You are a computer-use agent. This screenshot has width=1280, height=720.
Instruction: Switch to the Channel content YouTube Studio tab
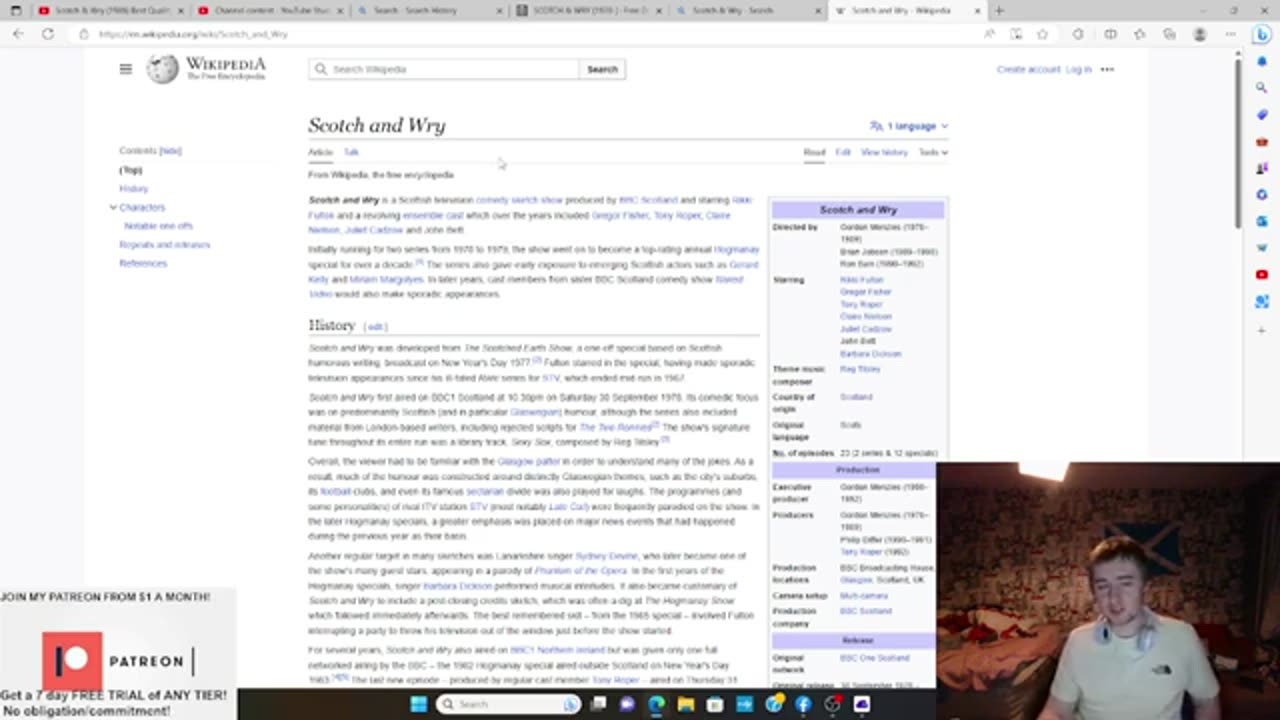(269, 11)
